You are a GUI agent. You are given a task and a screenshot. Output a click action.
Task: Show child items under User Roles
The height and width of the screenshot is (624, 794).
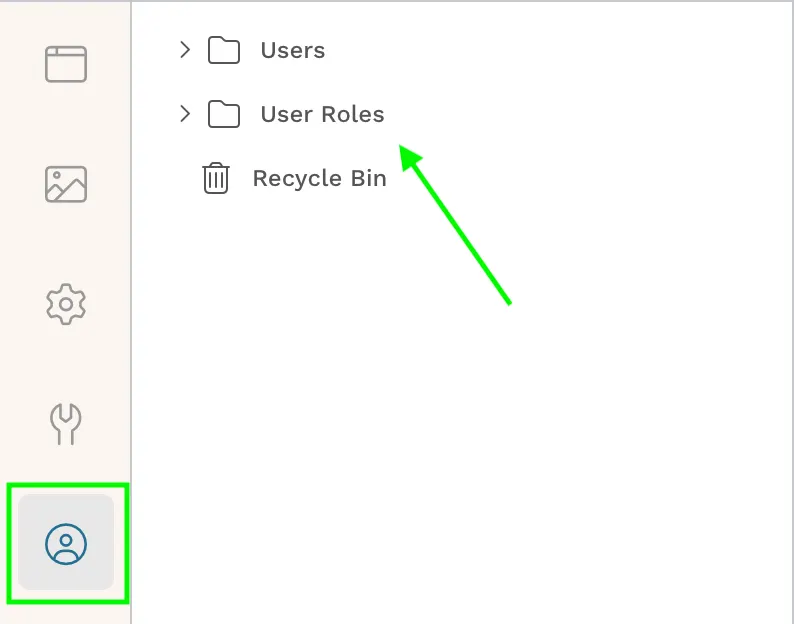coord(184,113)
